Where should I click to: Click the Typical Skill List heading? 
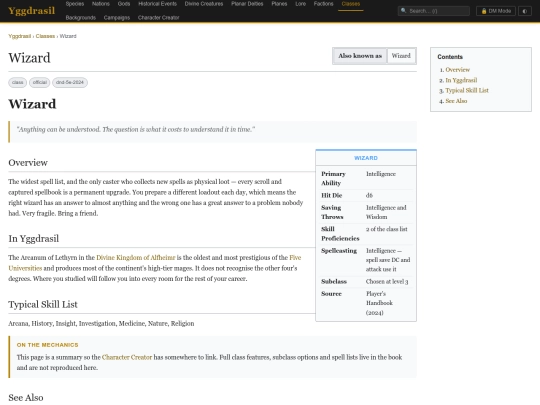(43, 304)
